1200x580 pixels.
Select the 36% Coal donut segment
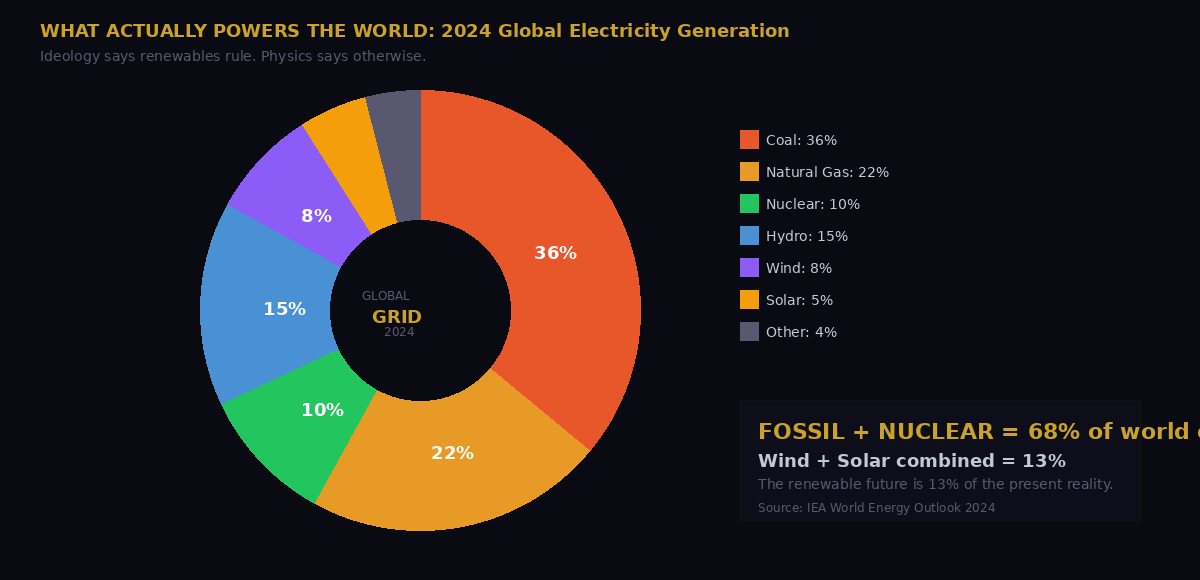(556, 253)
